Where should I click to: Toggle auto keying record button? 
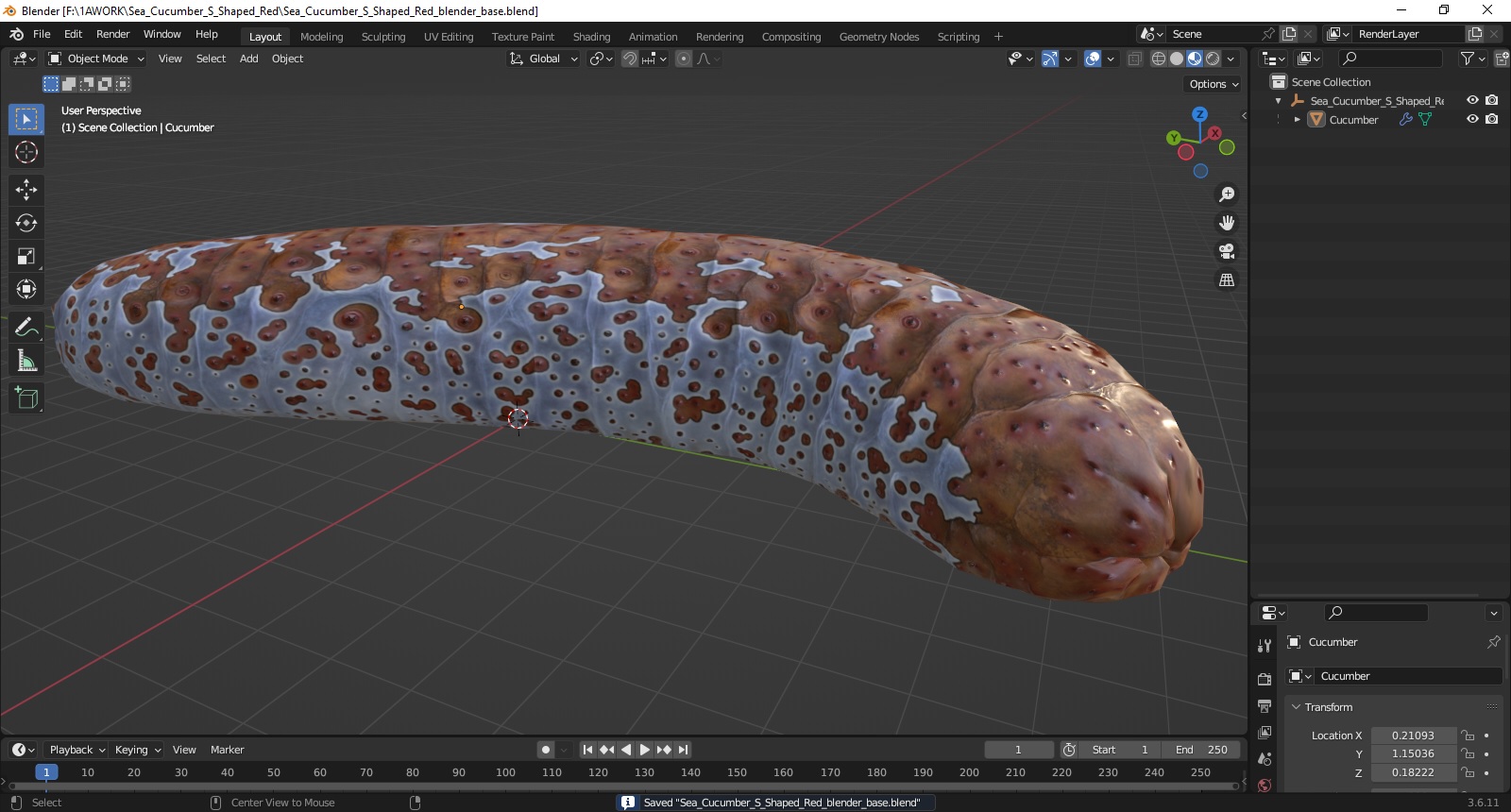(546, 750)
